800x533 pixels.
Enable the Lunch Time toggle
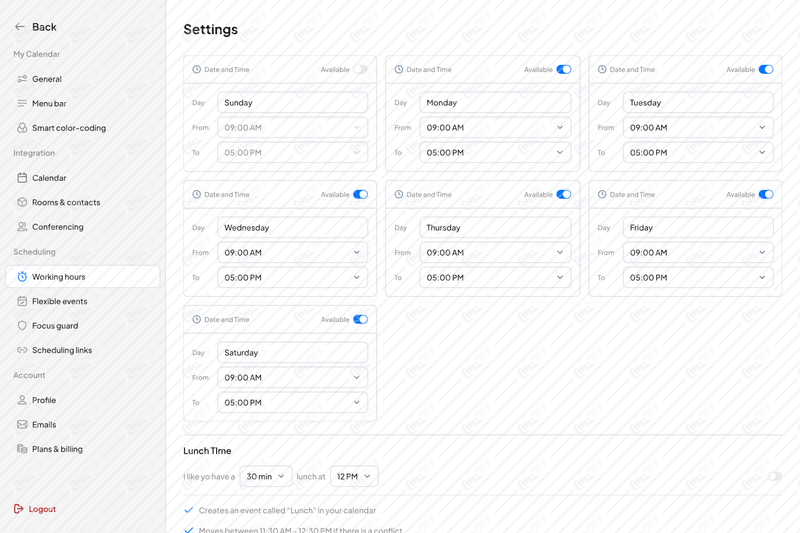[x=774, y=476]
